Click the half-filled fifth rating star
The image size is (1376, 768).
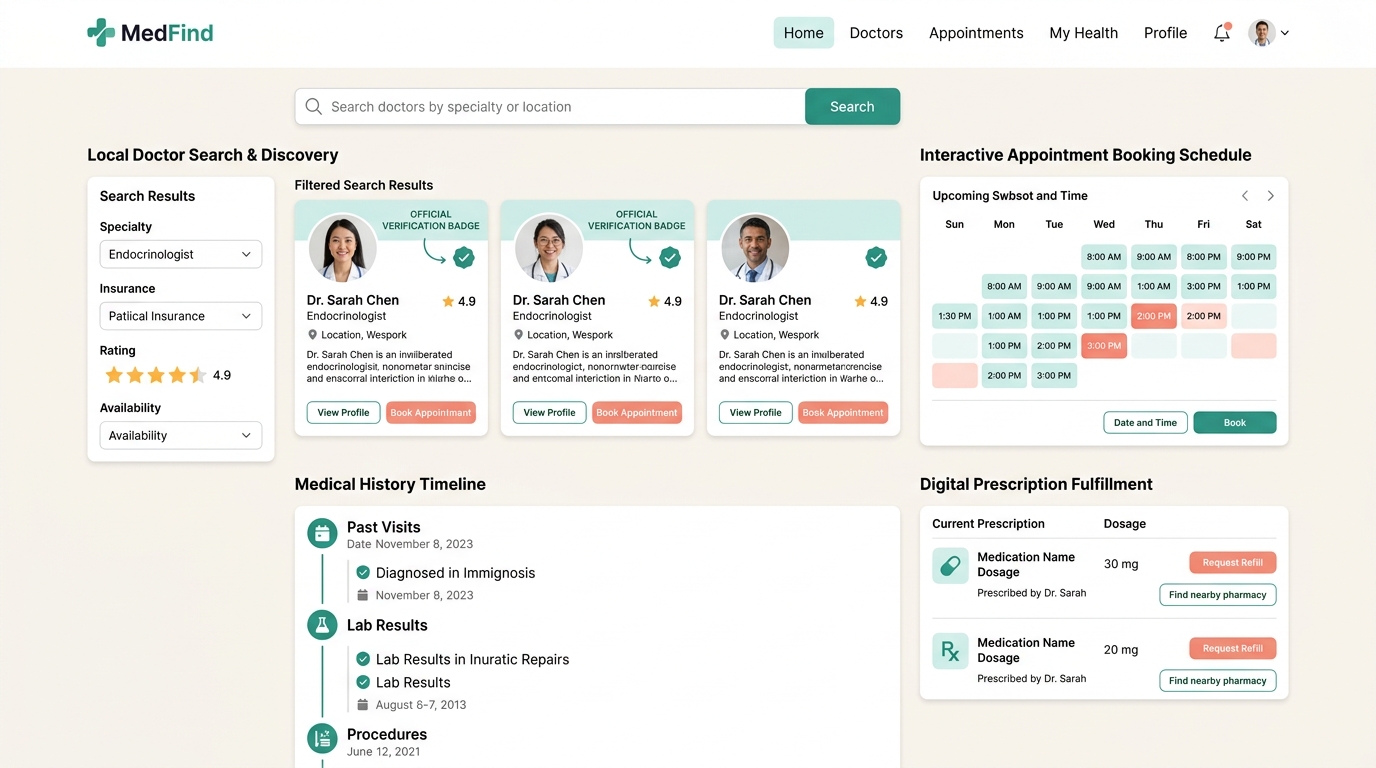pyautogui.click(x=198, y=375)
